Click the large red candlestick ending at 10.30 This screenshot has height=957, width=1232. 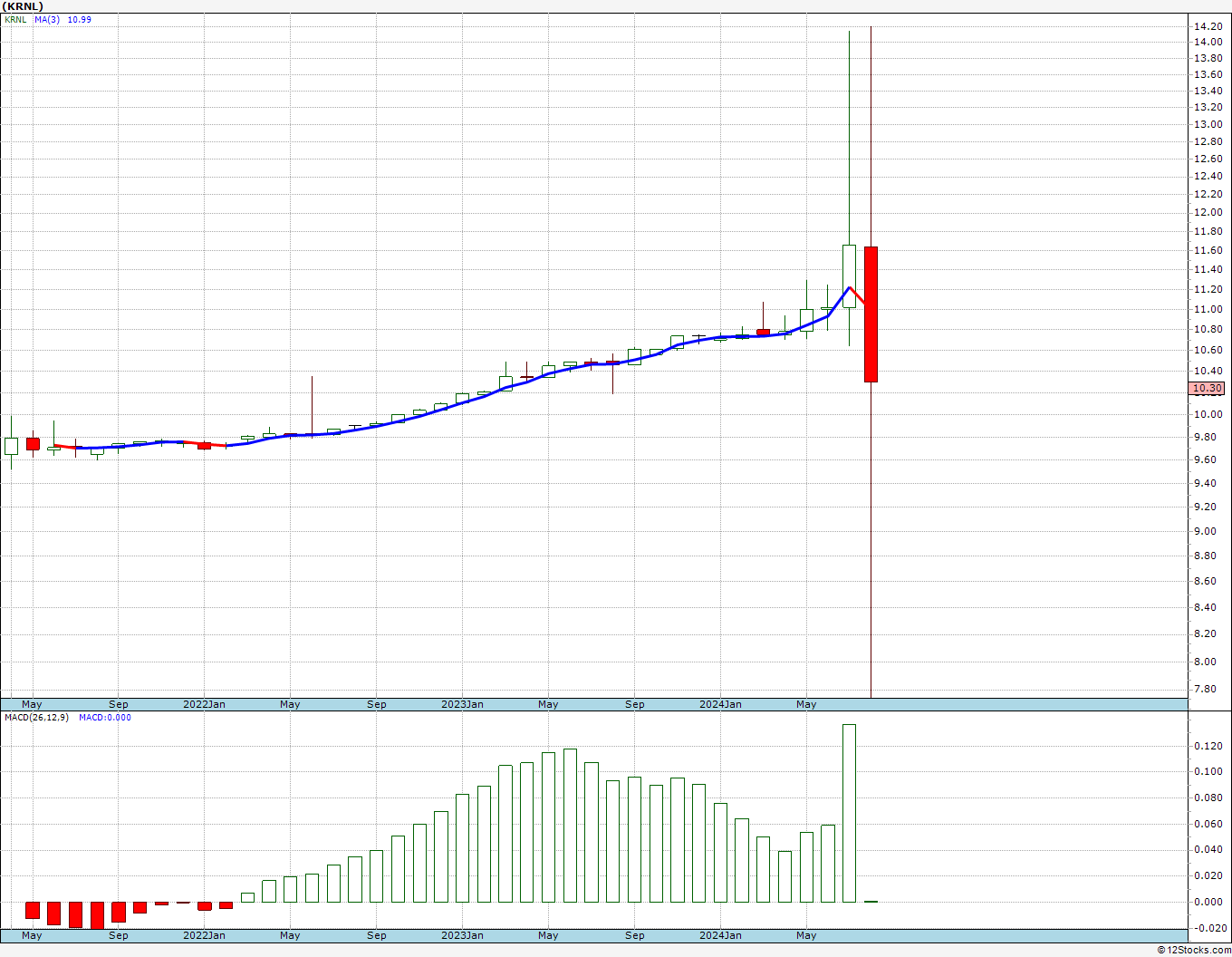point(871,314)
